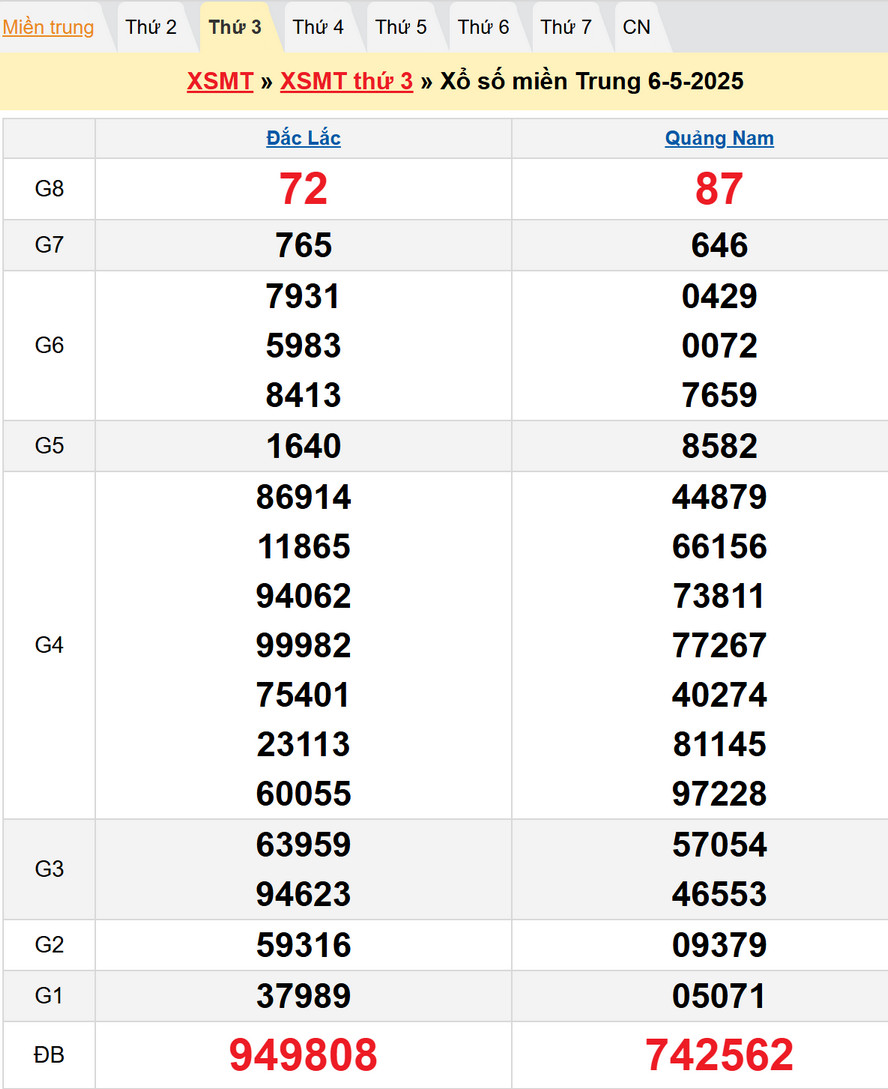Image resolution: width=888 pixels, height=1089 pixels.
Task: Click the G4 row label
Action: (49, 645)
